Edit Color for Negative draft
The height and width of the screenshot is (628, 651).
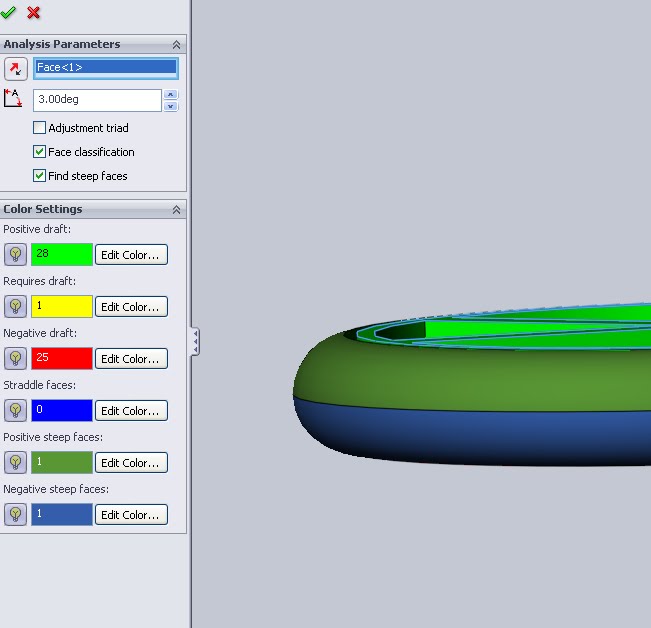click(131, 358)
